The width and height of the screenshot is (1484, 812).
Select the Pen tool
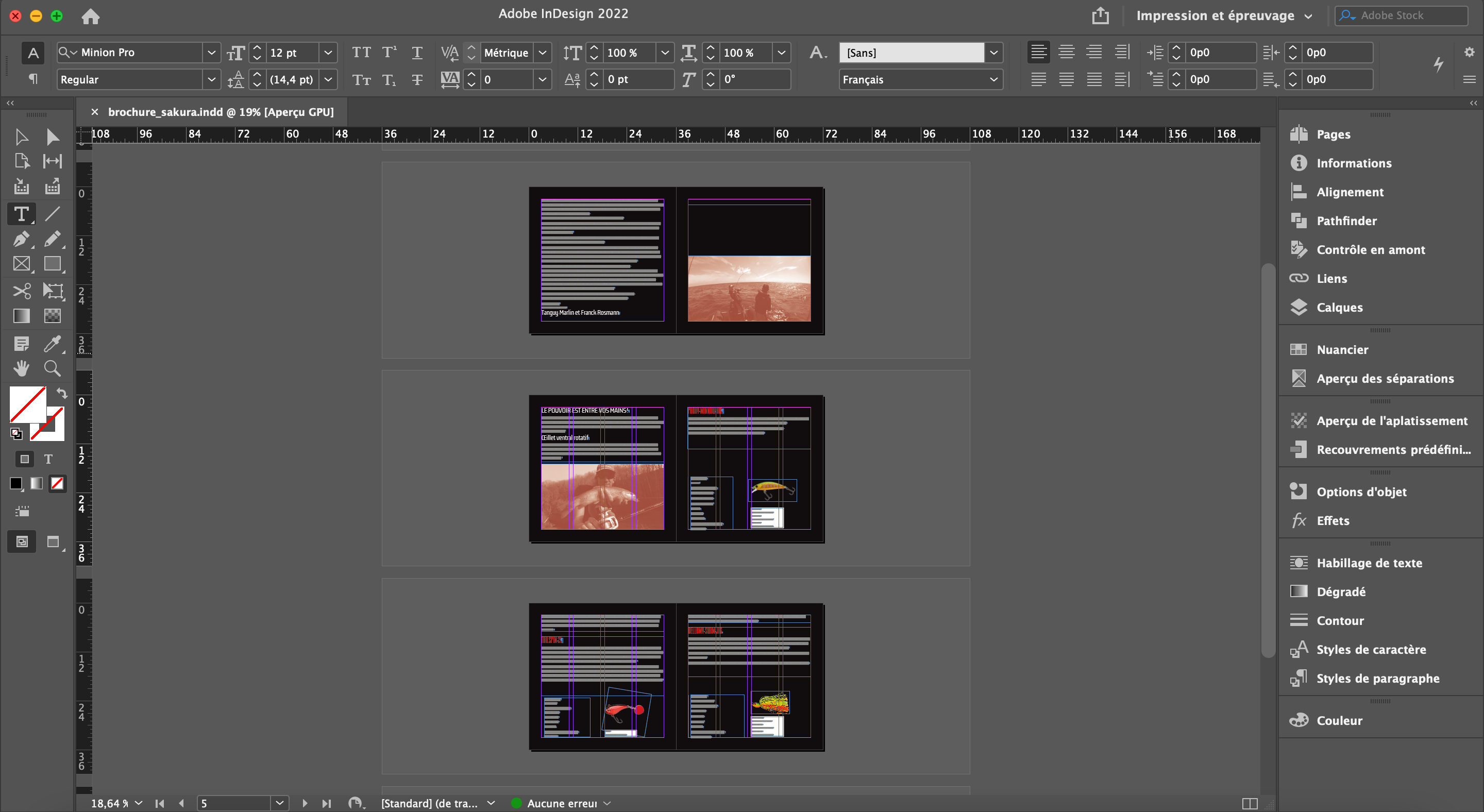pos(21,239)
